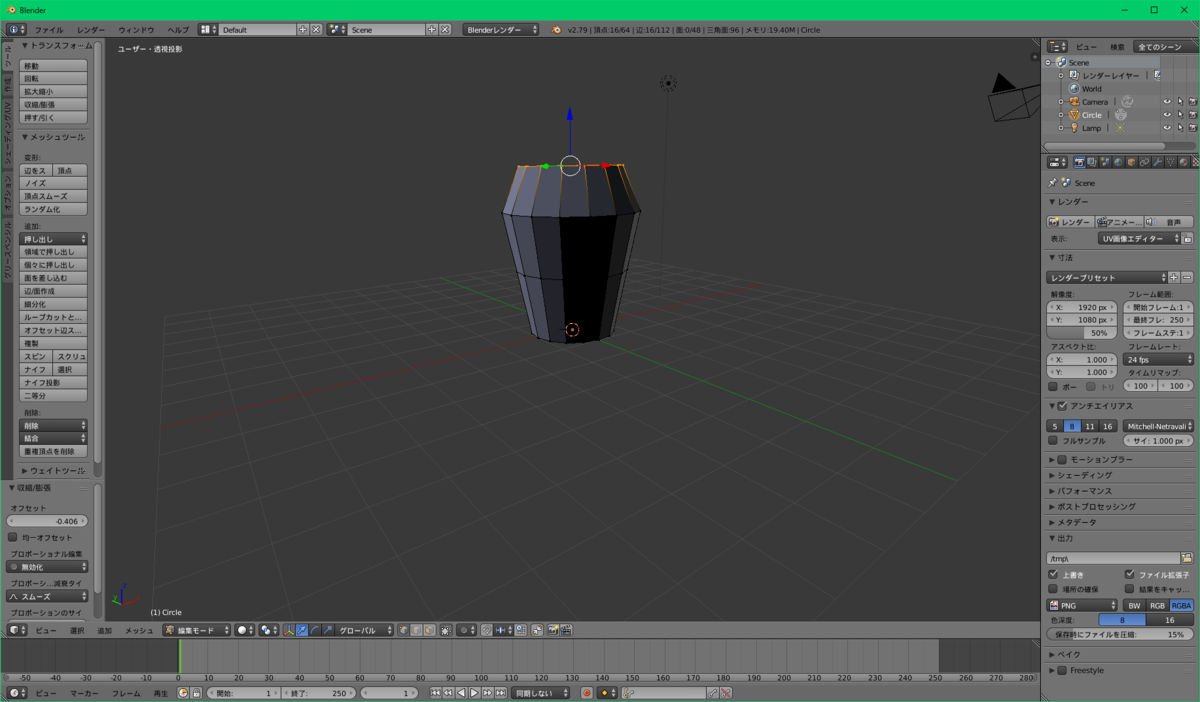Open the Constraints properties tab (chain icon)
This screenshot has width=1200, height=702.
(1144, 162)
